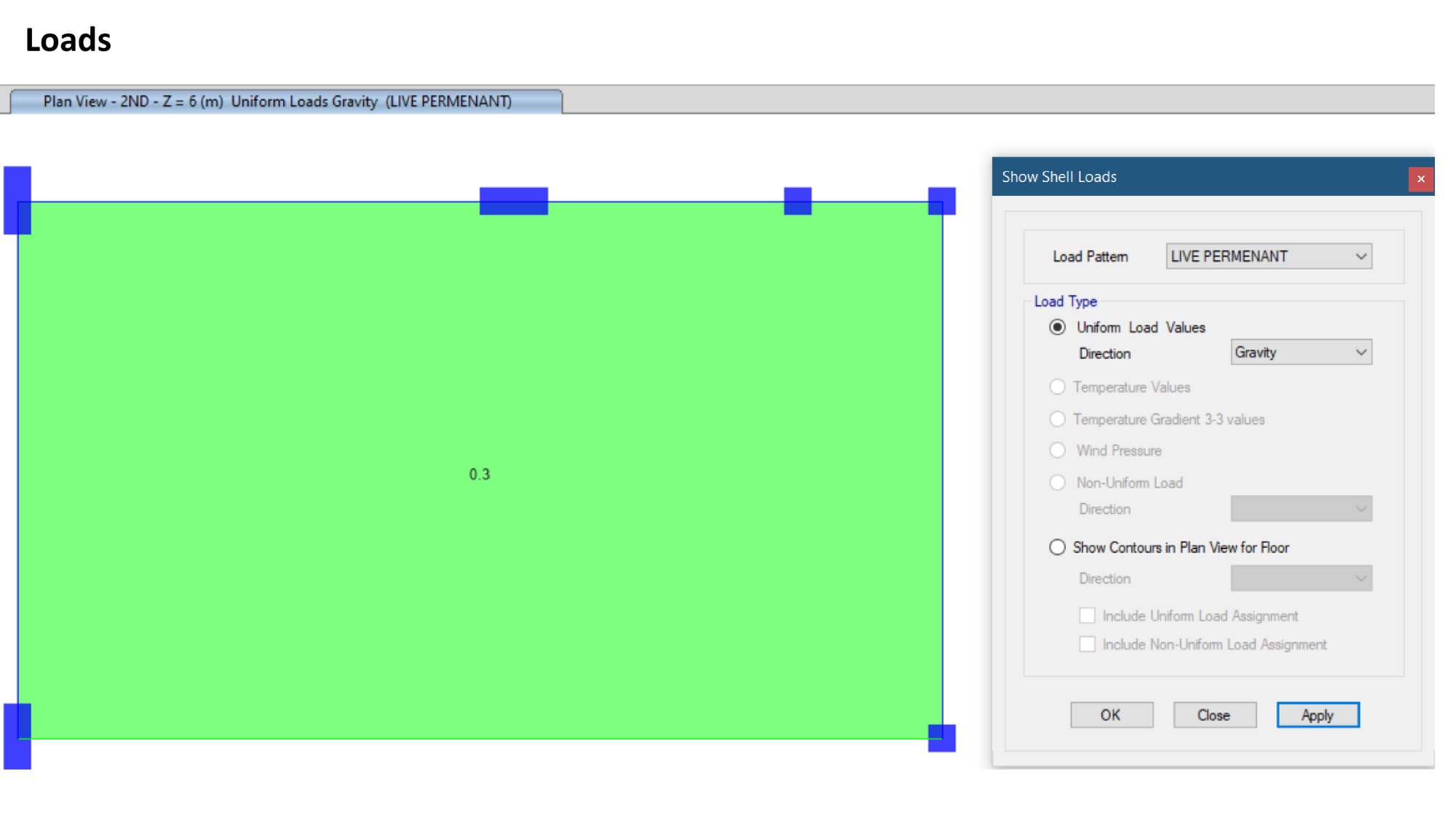Close the Show Shell Loads dialog
The width and height of the screenshot is (1456, 819).
coord(1420,178)
